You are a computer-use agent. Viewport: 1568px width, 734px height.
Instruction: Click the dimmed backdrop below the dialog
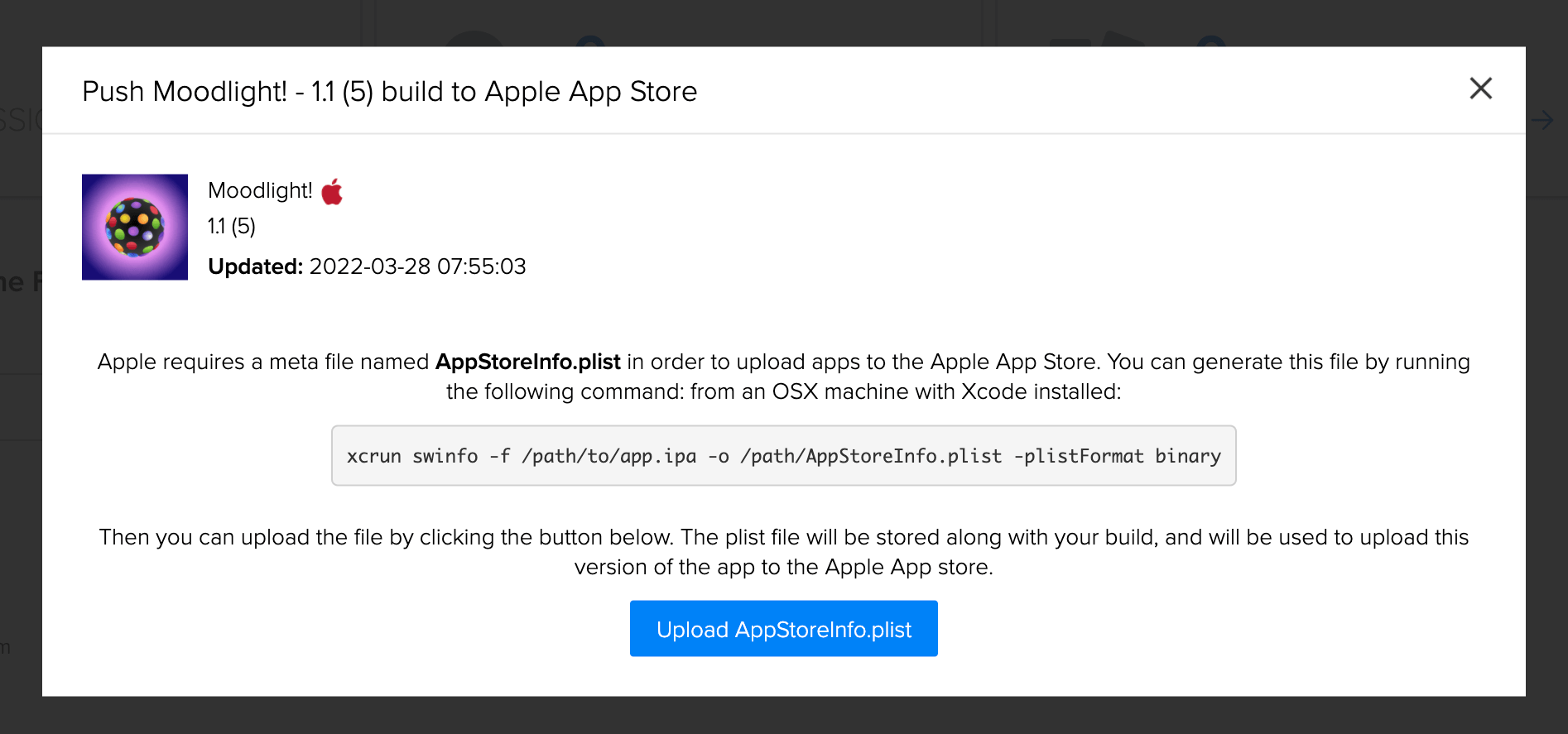tap(783, 716)
